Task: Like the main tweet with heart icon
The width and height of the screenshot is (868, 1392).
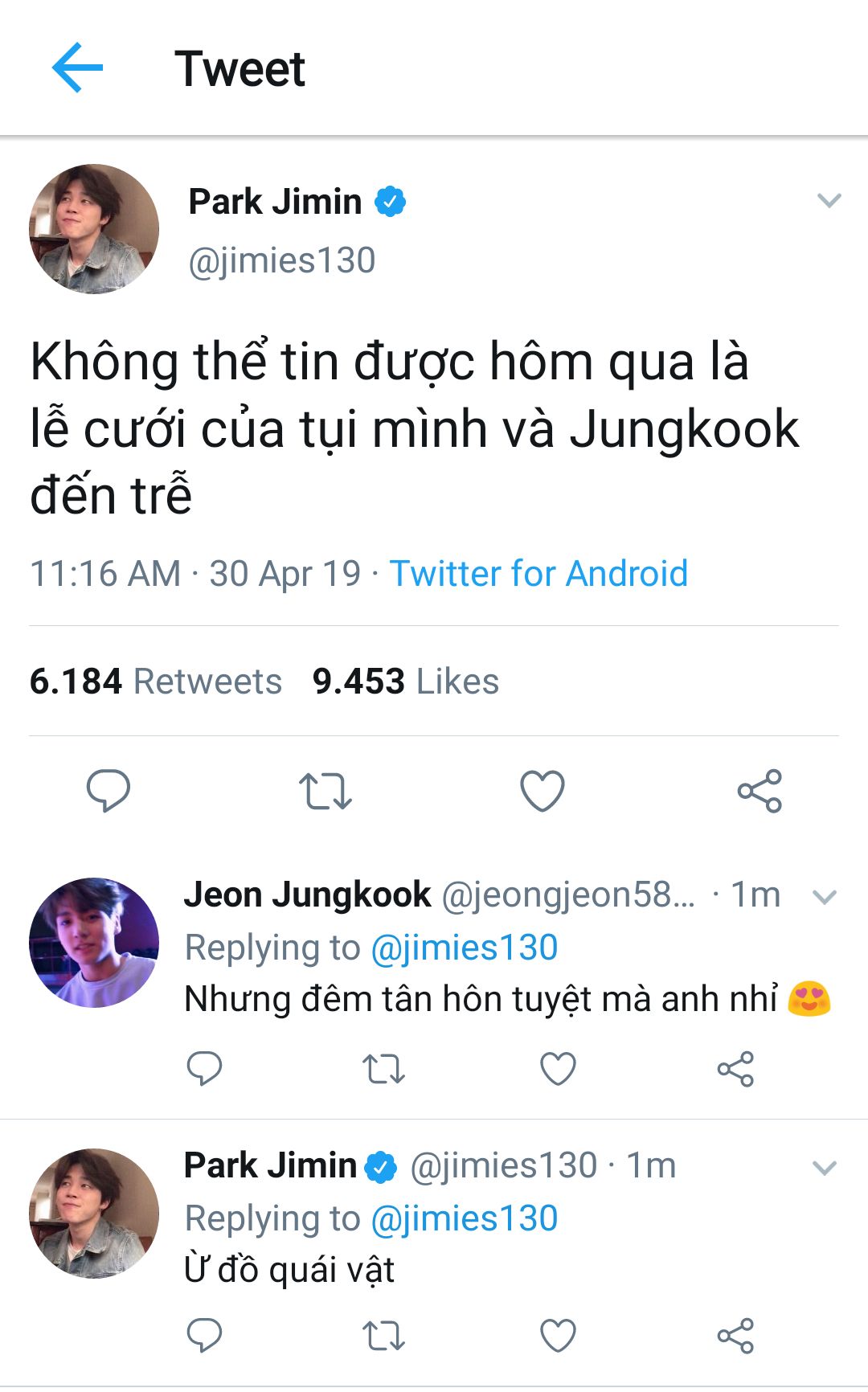Action: 542,791
